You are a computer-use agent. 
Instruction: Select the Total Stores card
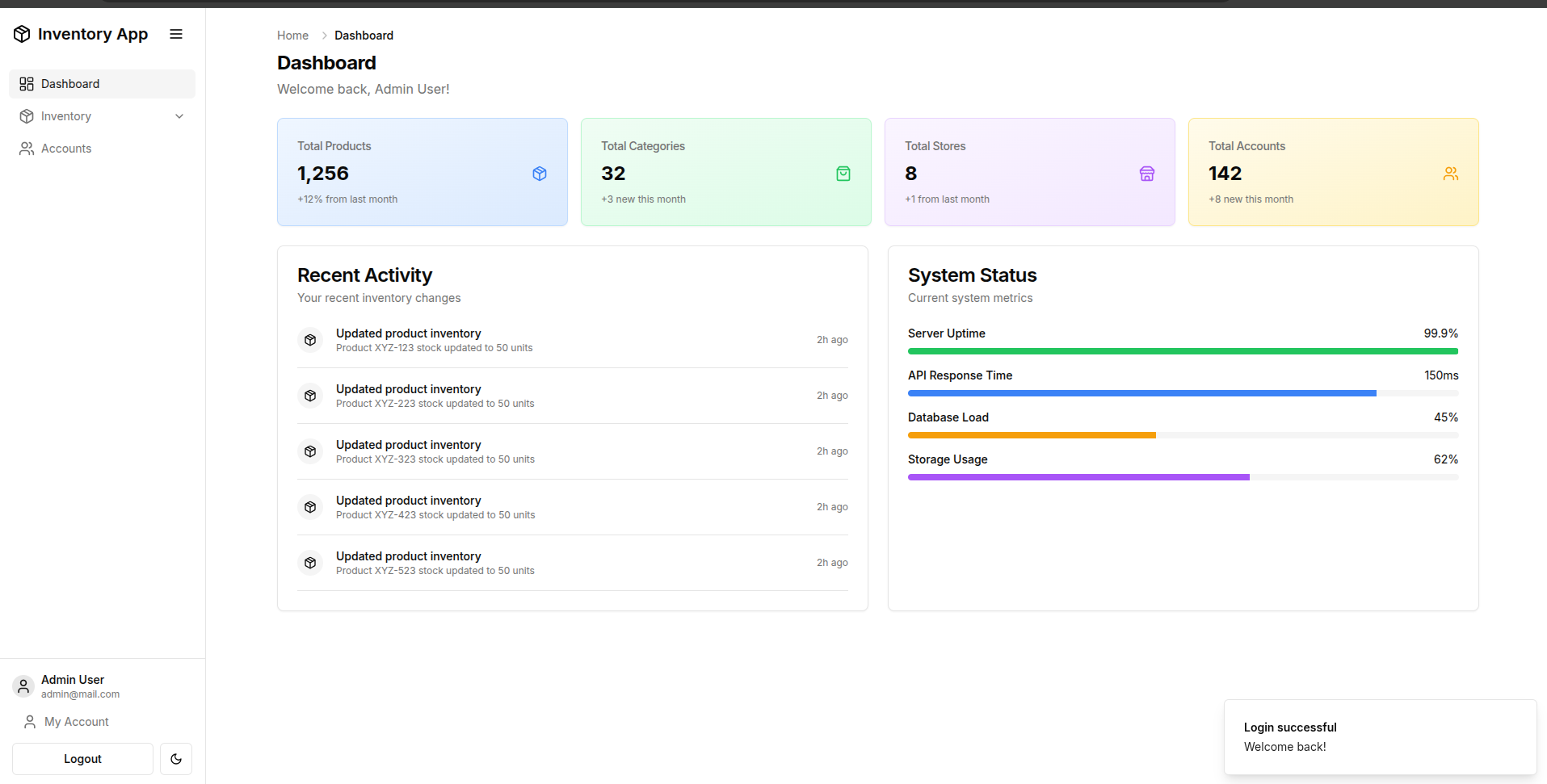(x=1030, y=172)
